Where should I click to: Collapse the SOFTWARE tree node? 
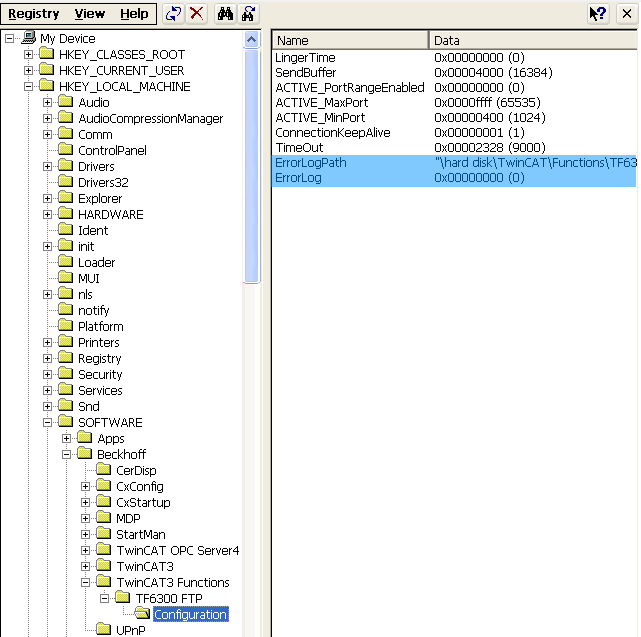(48, 422)
